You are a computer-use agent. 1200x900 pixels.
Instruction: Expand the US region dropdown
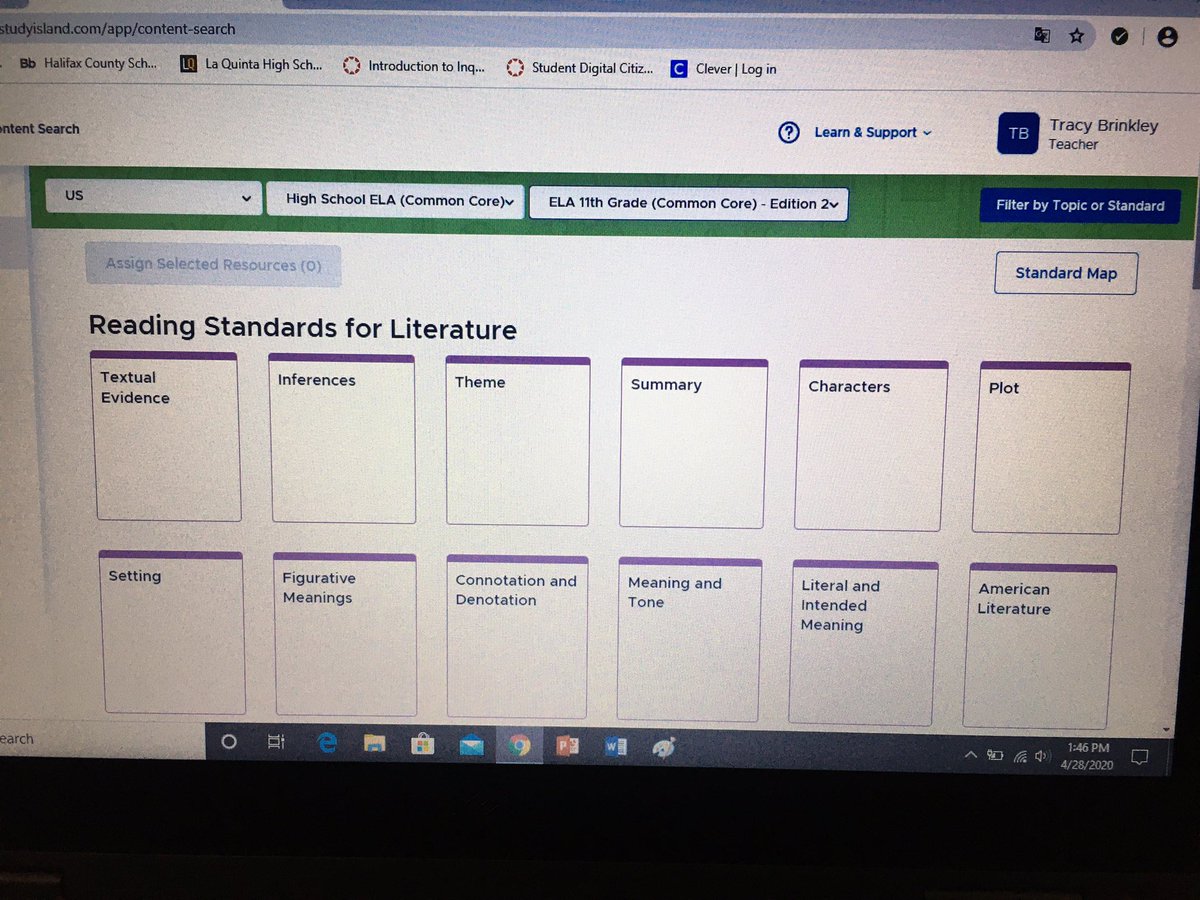pyautogui.click(x=154, y=198)
